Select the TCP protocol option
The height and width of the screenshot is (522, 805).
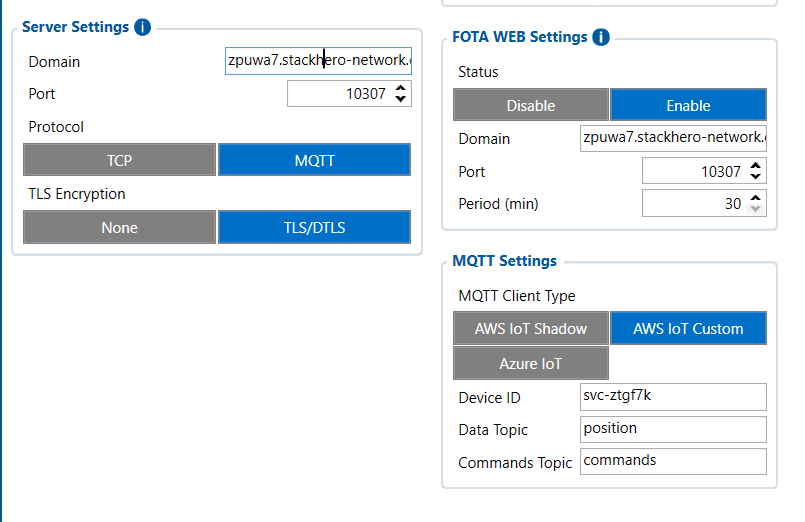(x=119, y=160)
